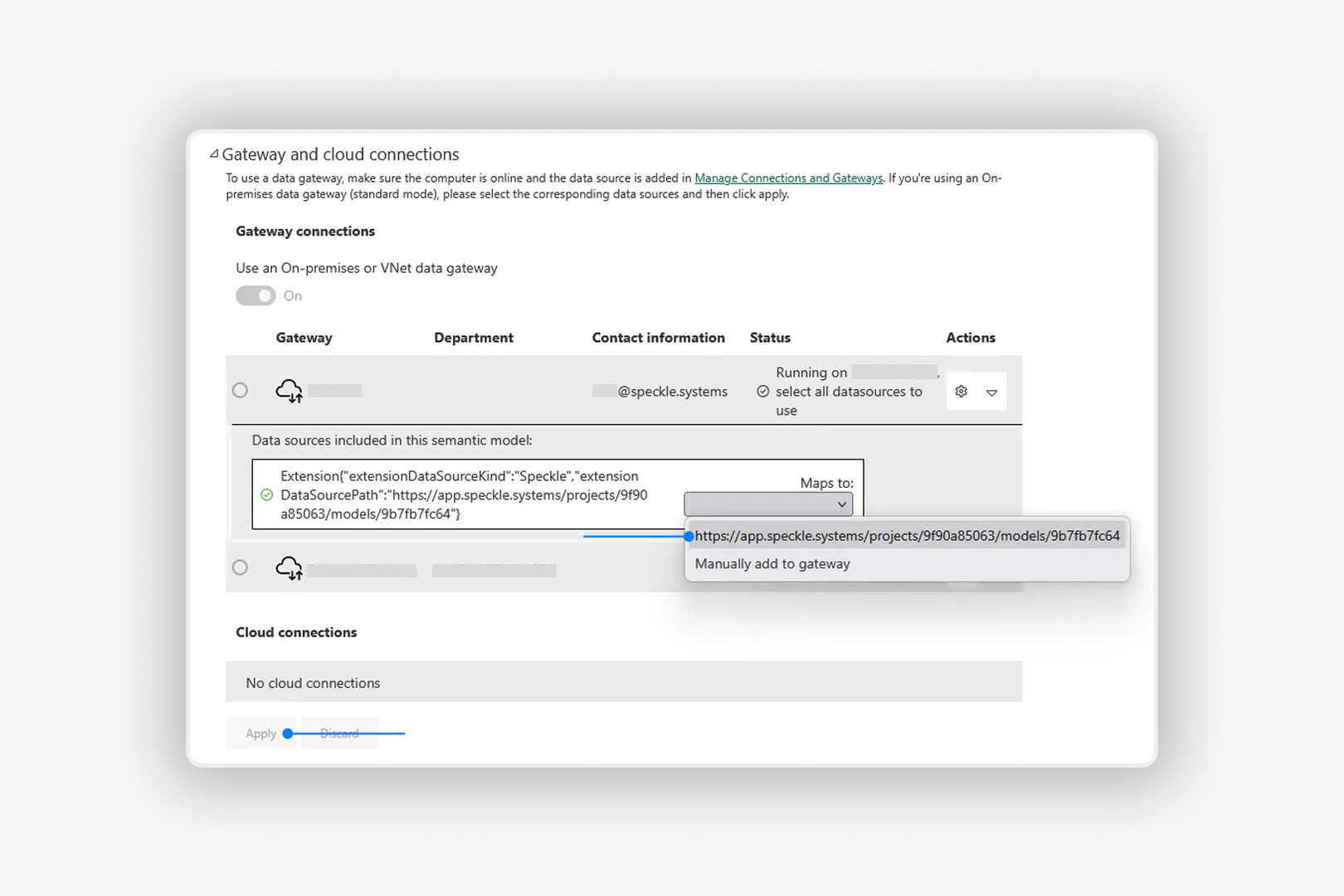
Task: Click the first gateway cloud icon
Action: coord(289,391)
